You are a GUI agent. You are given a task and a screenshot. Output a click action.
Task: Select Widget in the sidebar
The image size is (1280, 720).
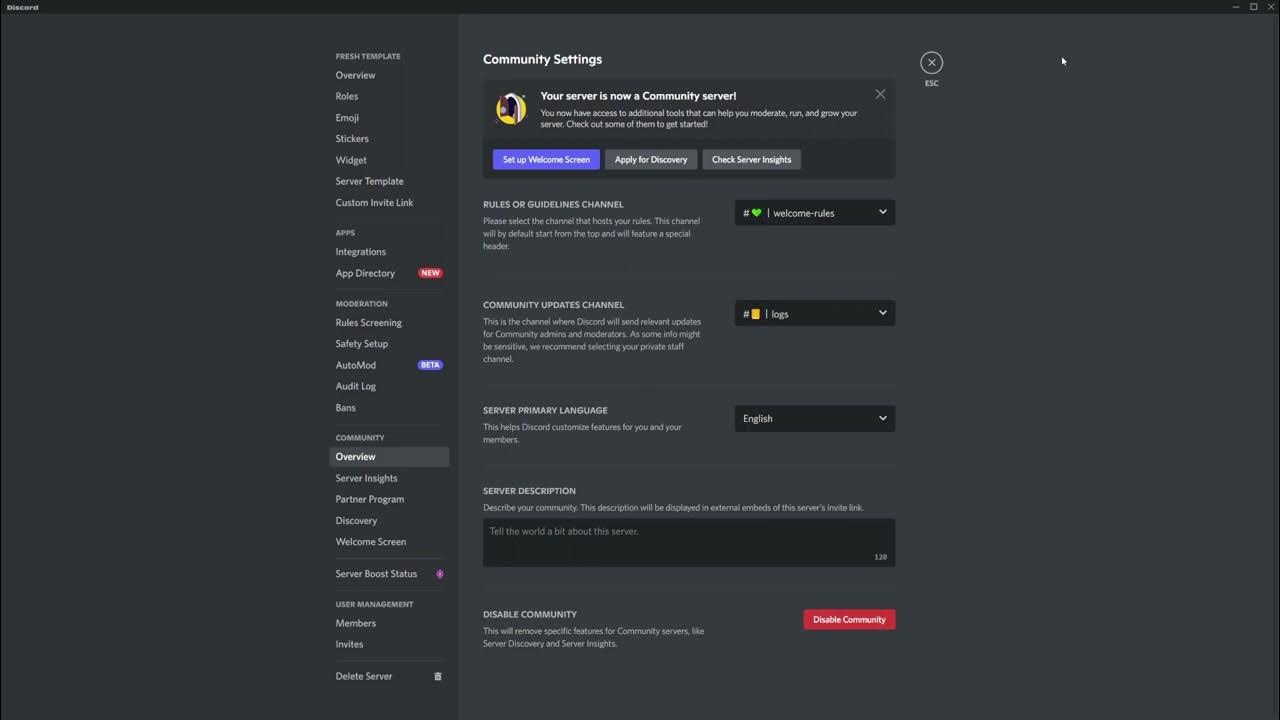click(x=389, y=160)
